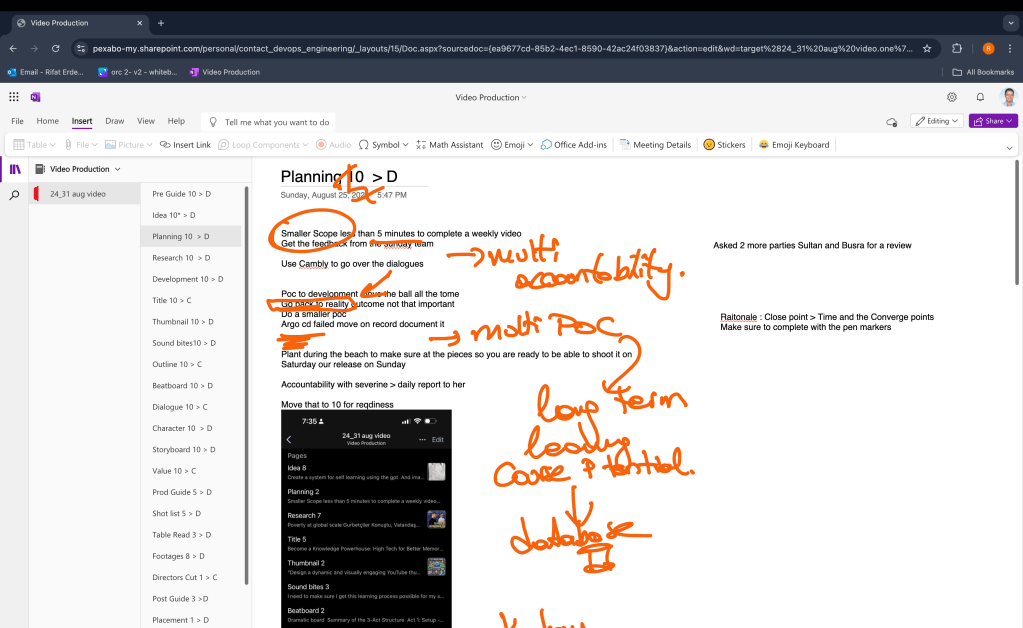The image size is (1023, 628).
Task: Open the search magnifier in sidebar
Action: coord(14,195)
